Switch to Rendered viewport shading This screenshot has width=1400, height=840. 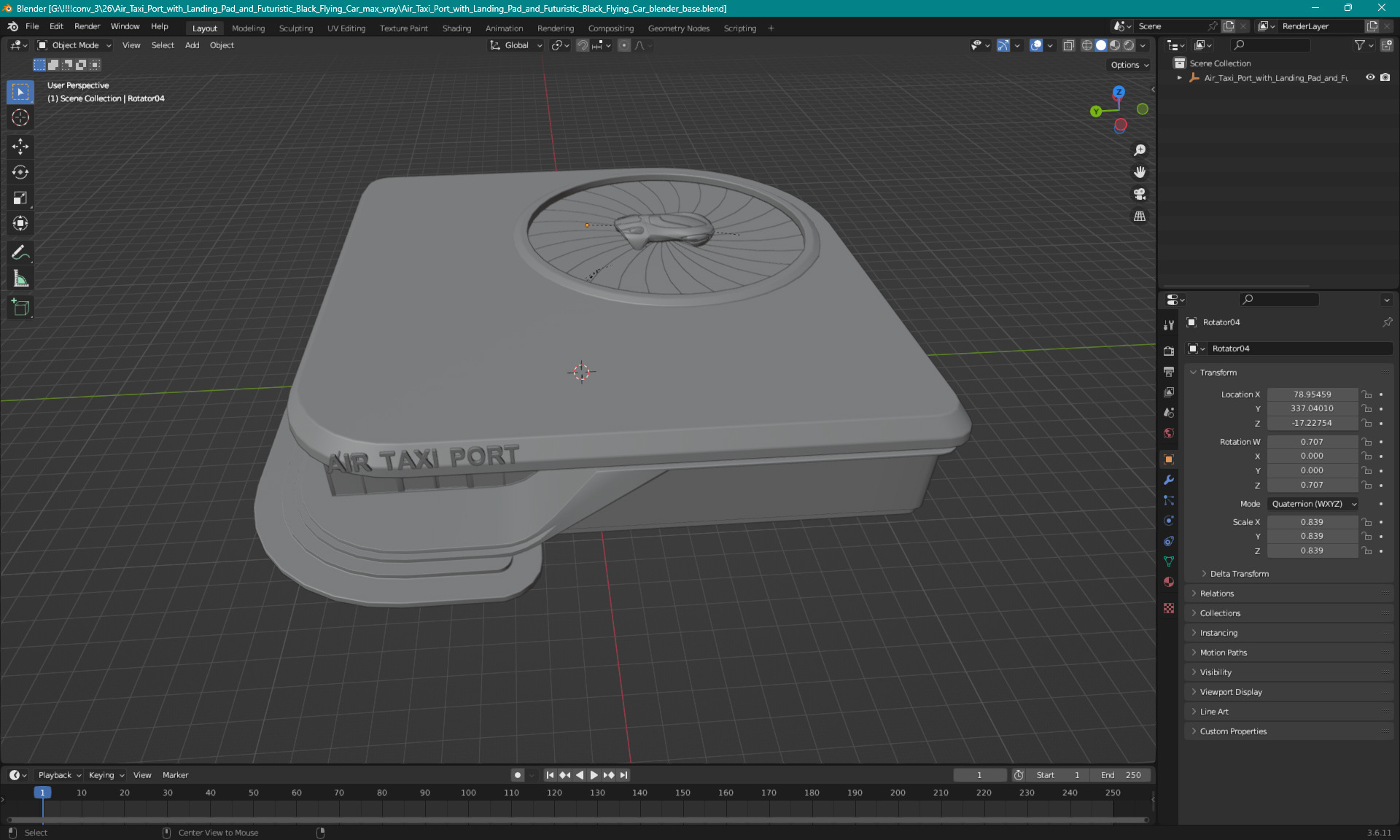tap(1129, 45)
